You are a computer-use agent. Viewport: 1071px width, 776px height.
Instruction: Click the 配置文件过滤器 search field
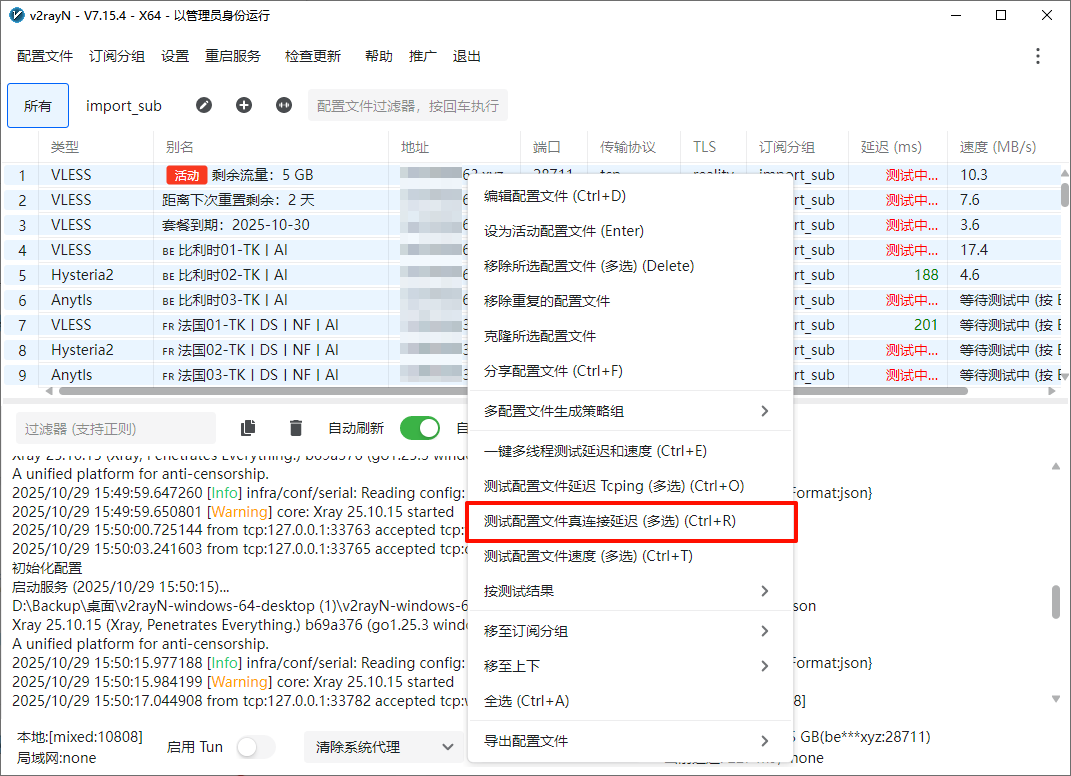pos(407,106)
